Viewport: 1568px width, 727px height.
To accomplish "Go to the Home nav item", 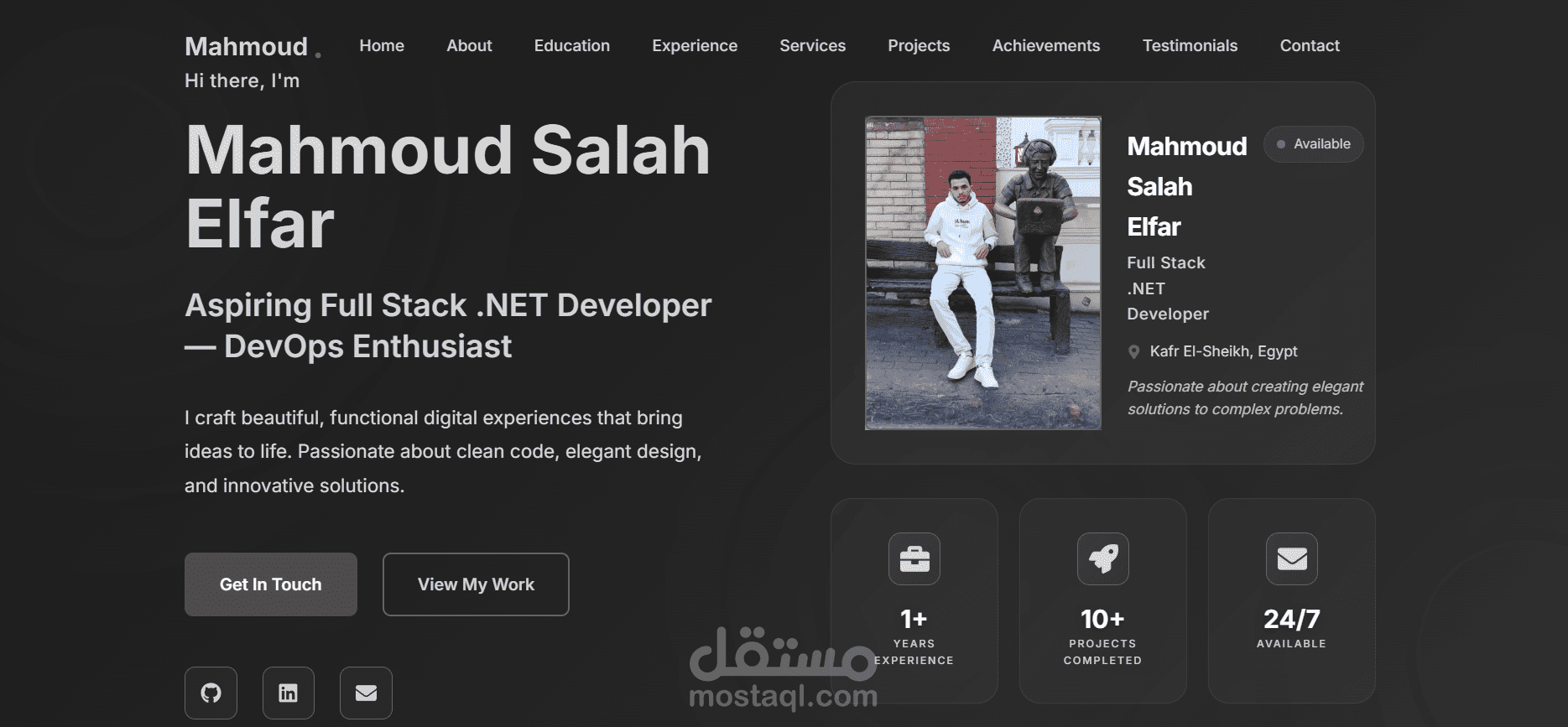I will tap(382, 46).
